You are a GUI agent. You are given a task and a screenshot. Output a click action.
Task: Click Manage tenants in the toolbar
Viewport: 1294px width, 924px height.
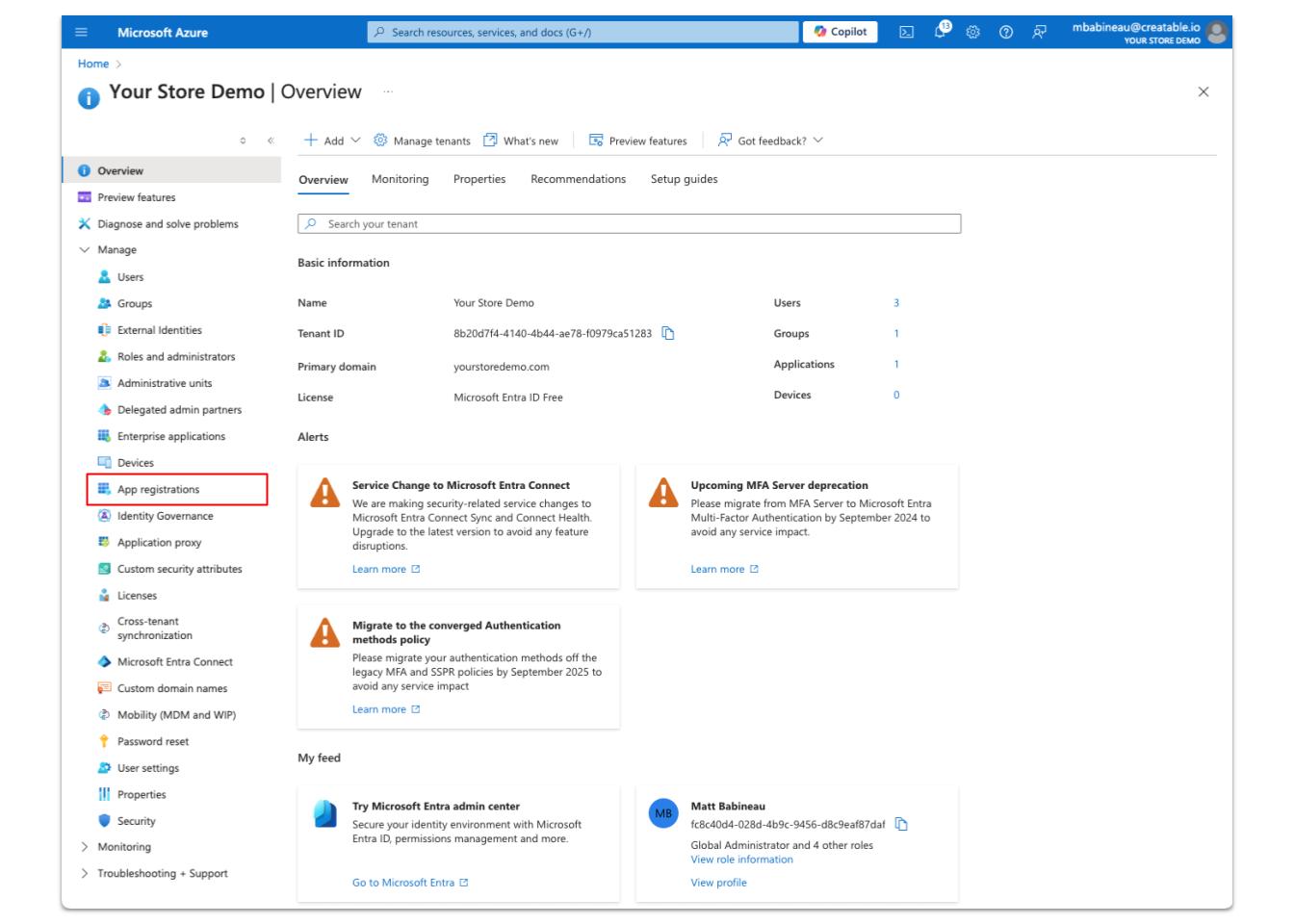pyautogui.click(x=422, y=141)
